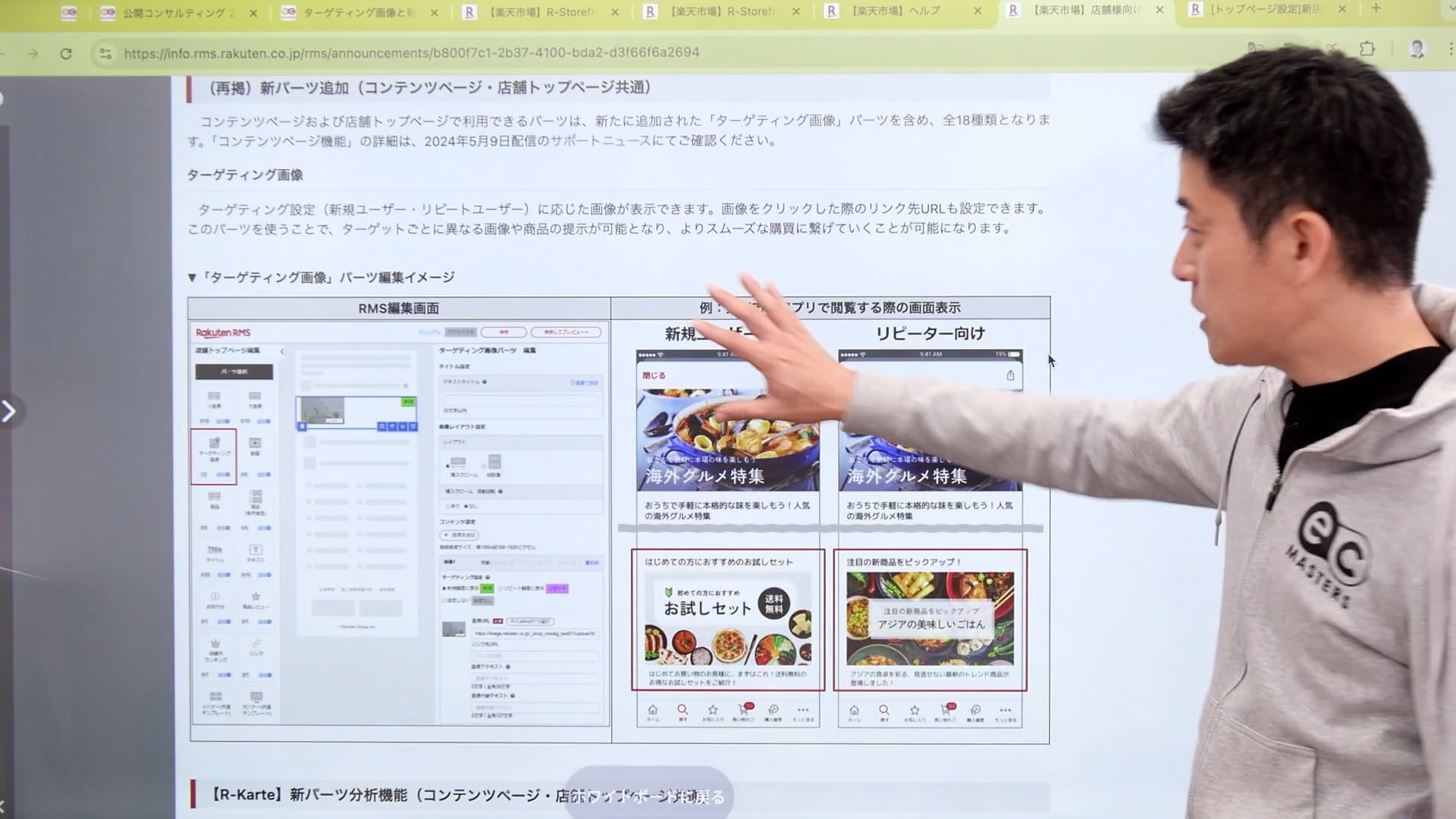
Task: Close the ターゲティング画像と tab
Action: tap(434, 12)
